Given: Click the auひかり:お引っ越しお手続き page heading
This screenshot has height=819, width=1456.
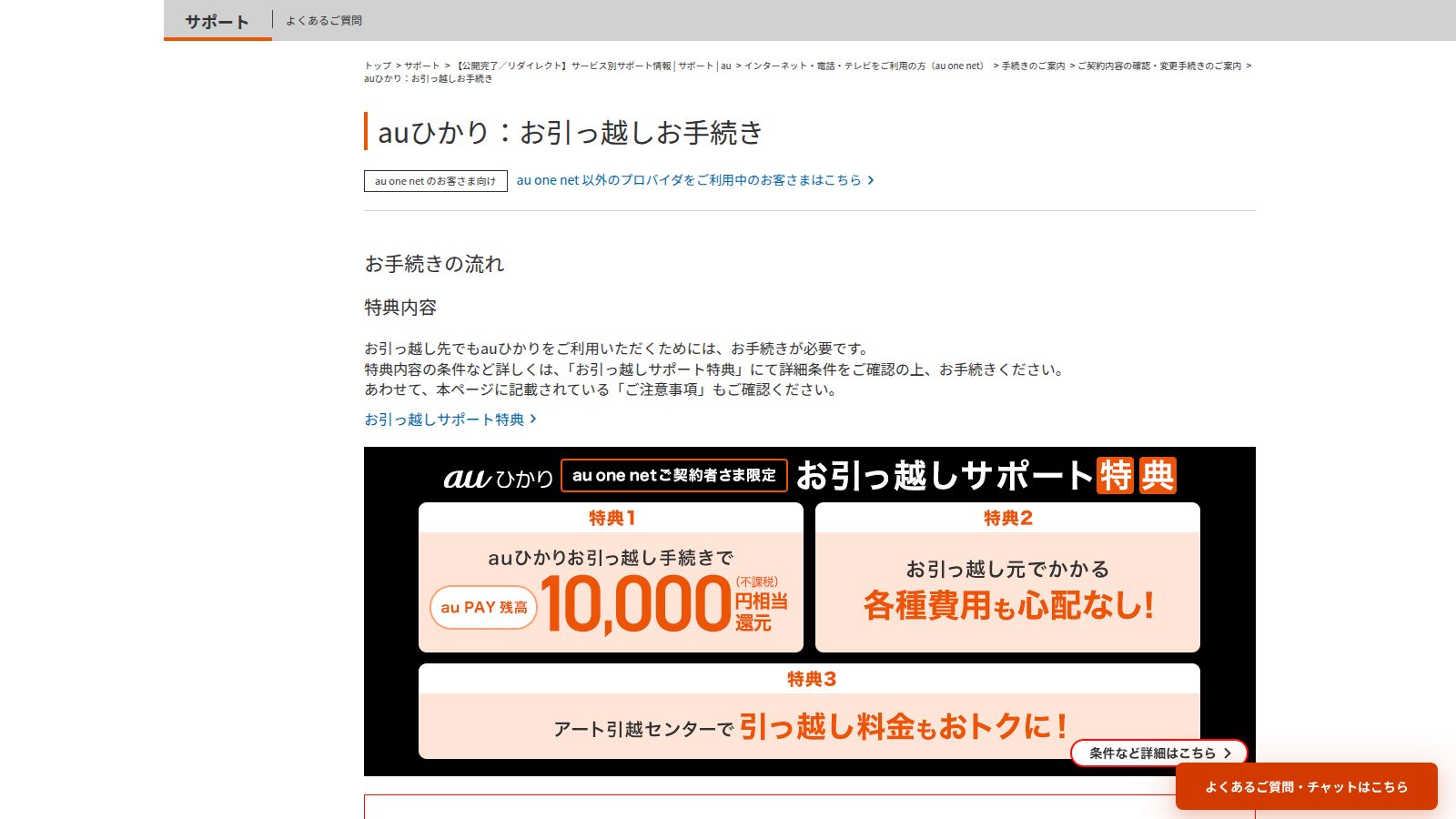Looking at the screenshot, I should click(x=570, y=132).
